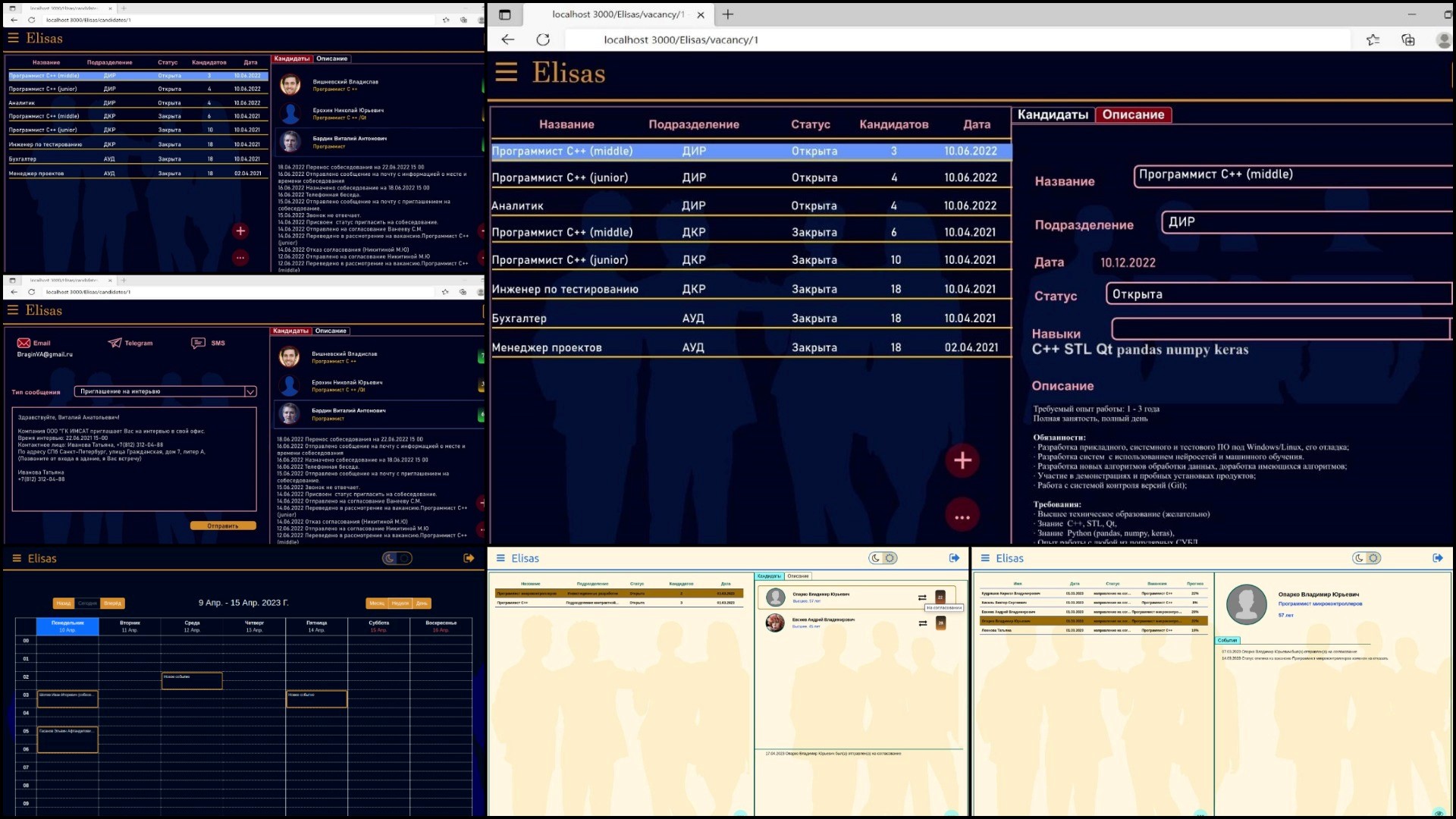Pick the SMS chat bubble icon

pyautogui.click(x=198, y=343)
